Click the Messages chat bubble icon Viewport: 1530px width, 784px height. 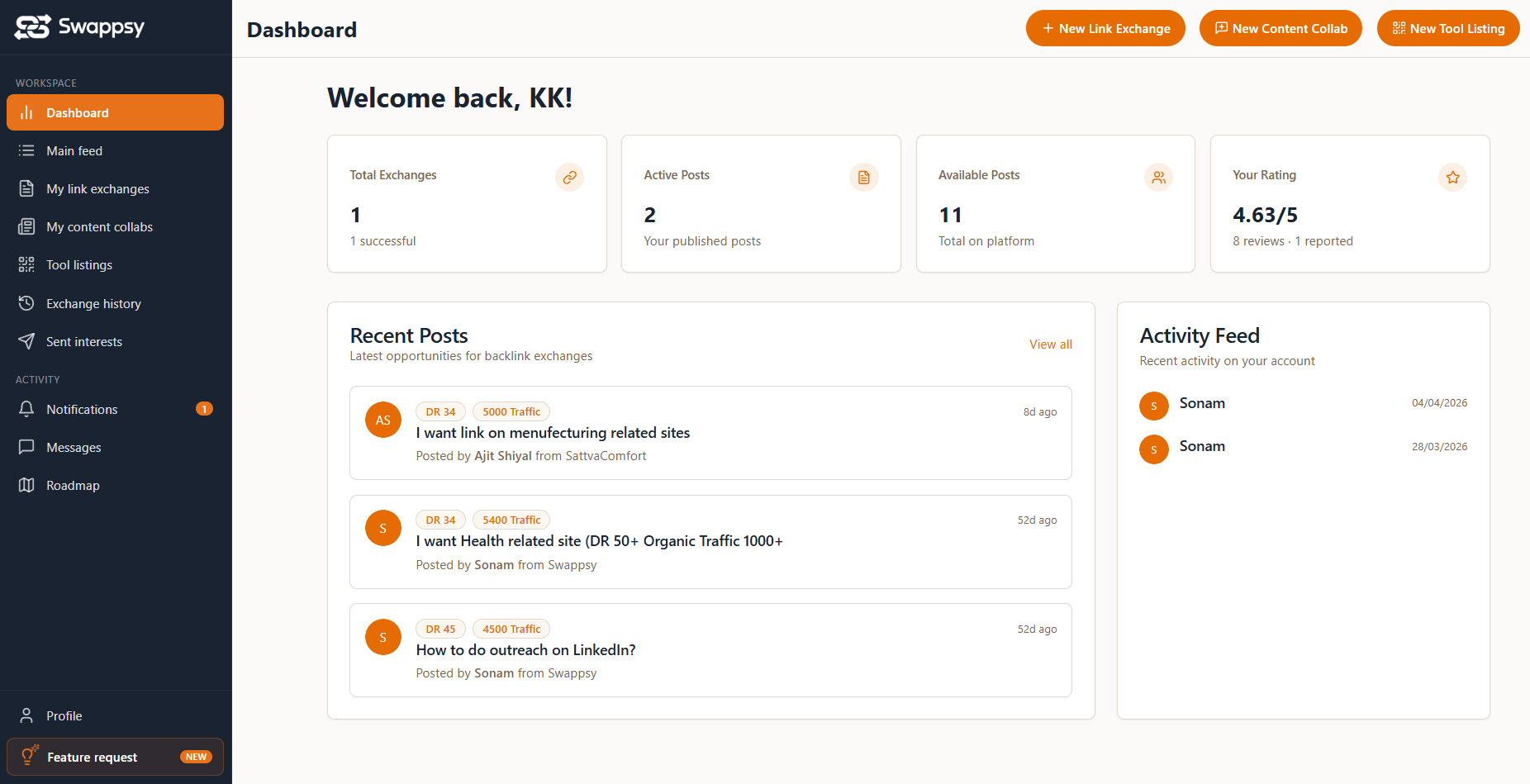(x=26, y=447)
